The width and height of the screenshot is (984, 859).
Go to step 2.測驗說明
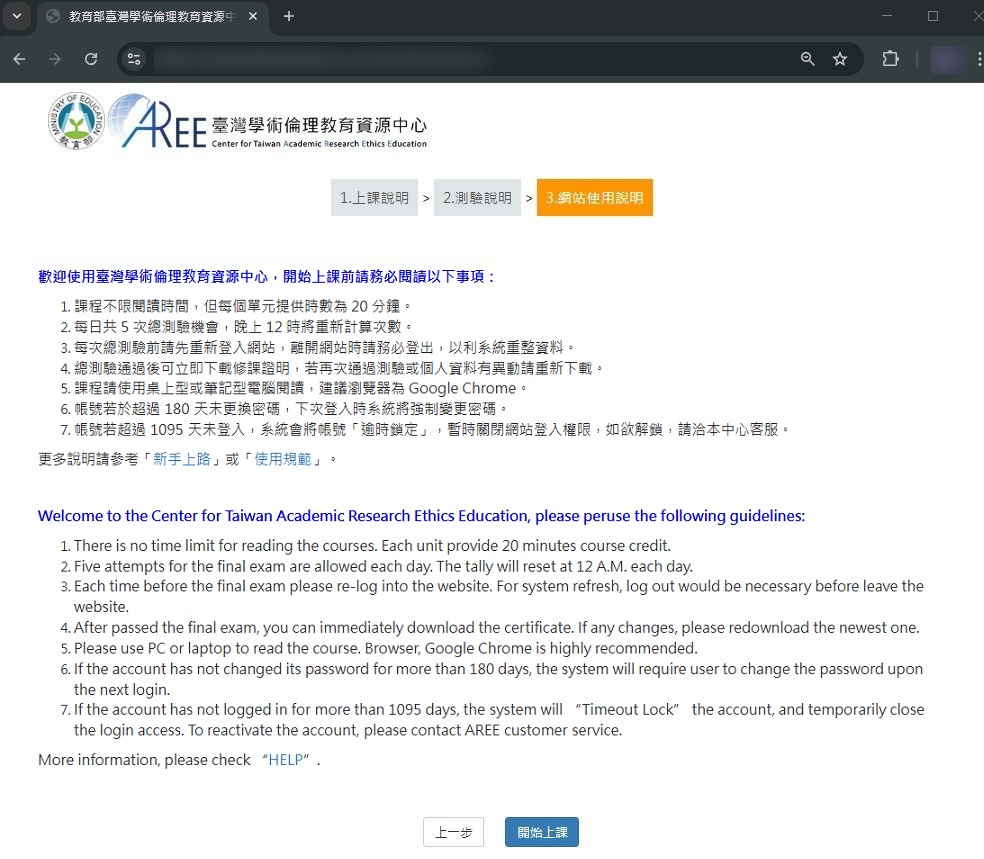point(477,198)
